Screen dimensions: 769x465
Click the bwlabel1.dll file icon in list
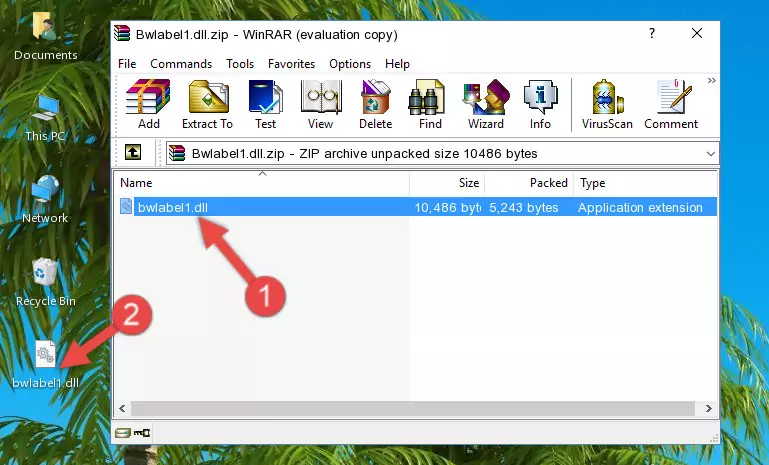tap(126, 207)
